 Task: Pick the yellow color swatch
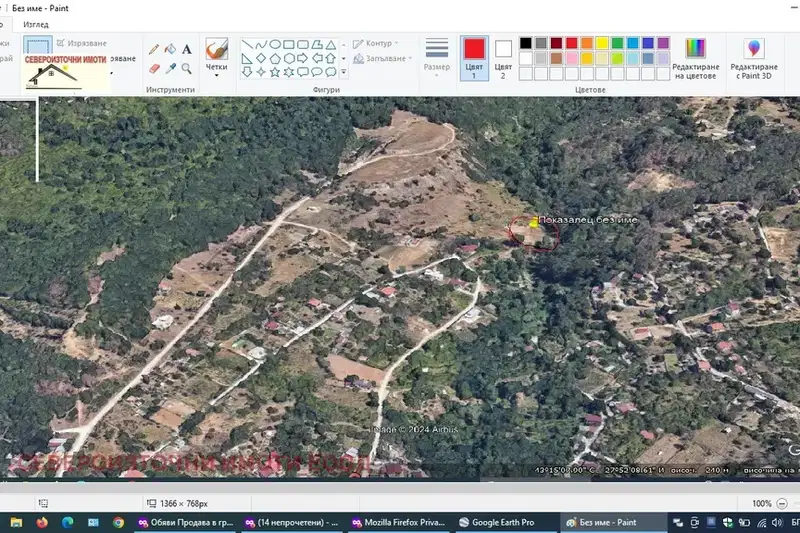click(x=602, y=43)
